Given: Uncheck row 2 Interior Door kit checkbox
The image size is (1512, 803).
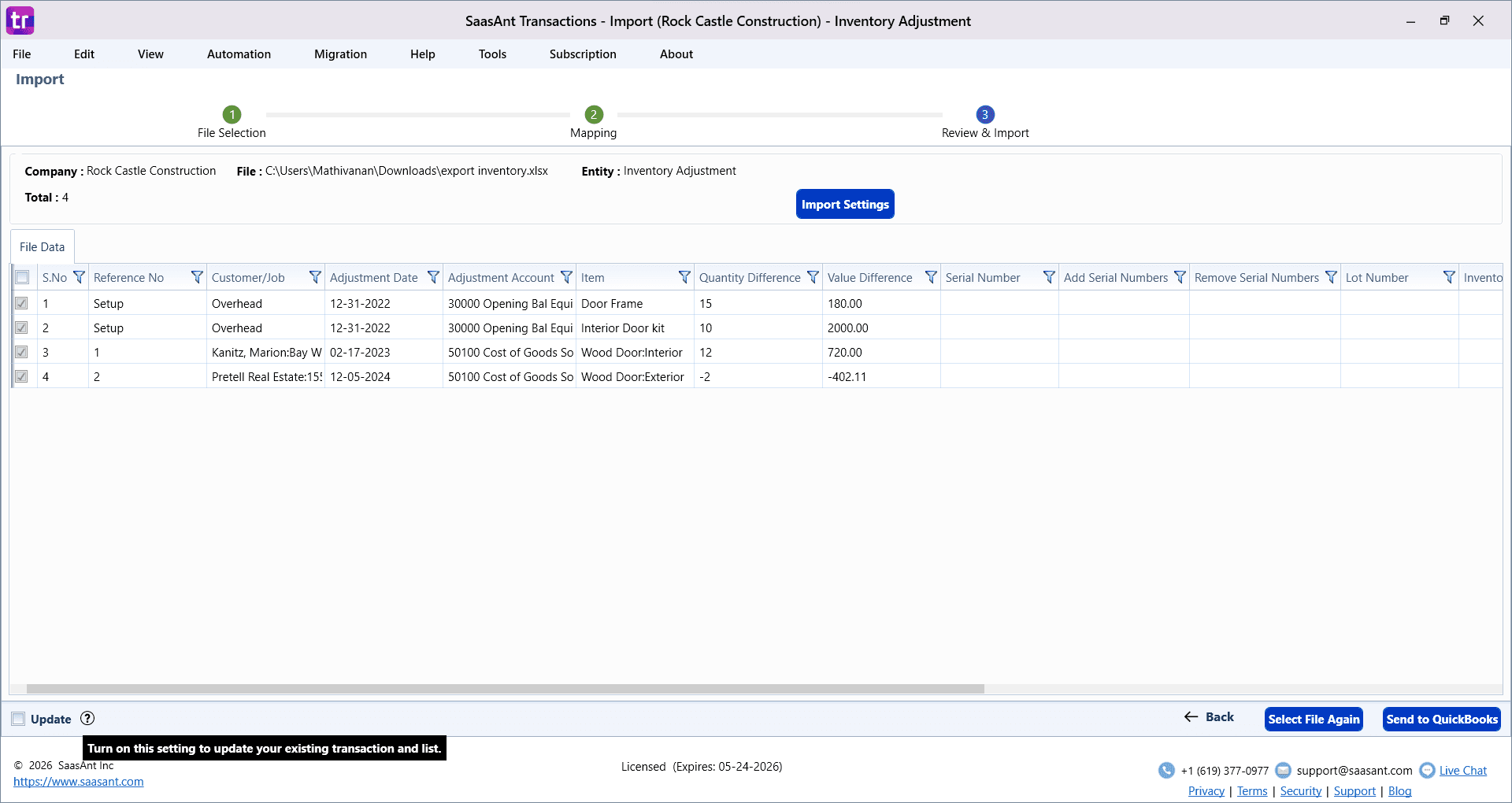Looking at the screenshot, I should click(22, 327).
